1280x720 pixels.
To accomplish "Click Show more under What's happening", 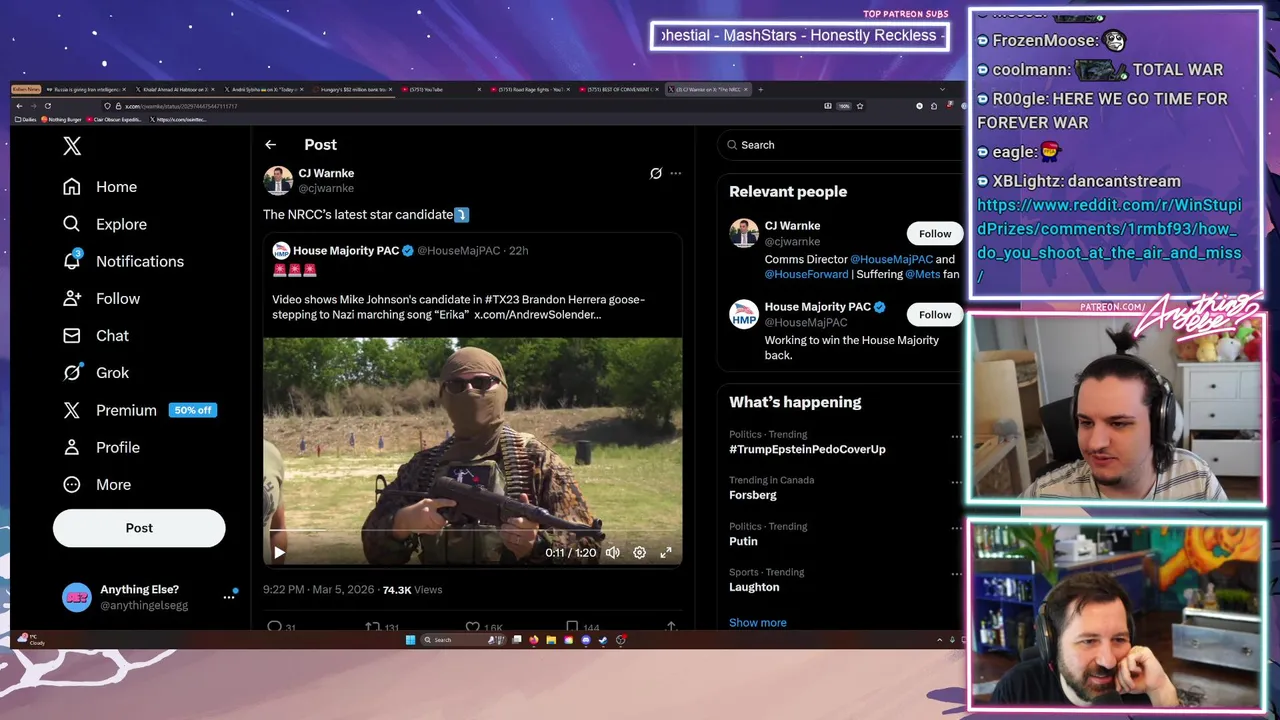I will coord(757,622).
